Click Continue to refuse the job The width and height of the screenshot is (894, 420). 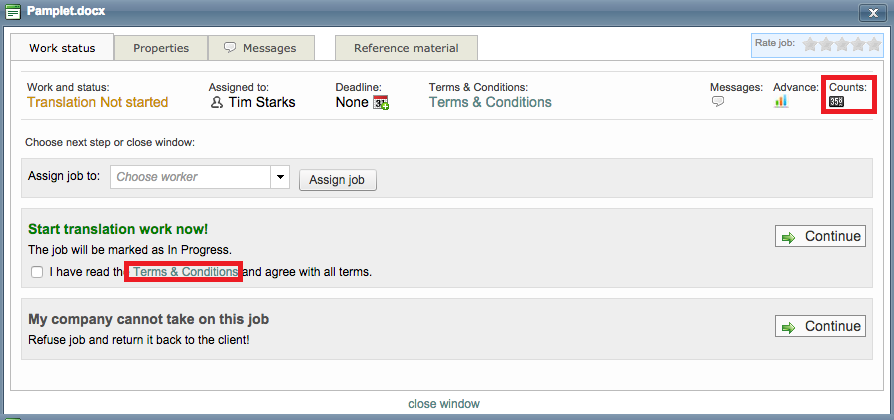(x=821, y=327)
